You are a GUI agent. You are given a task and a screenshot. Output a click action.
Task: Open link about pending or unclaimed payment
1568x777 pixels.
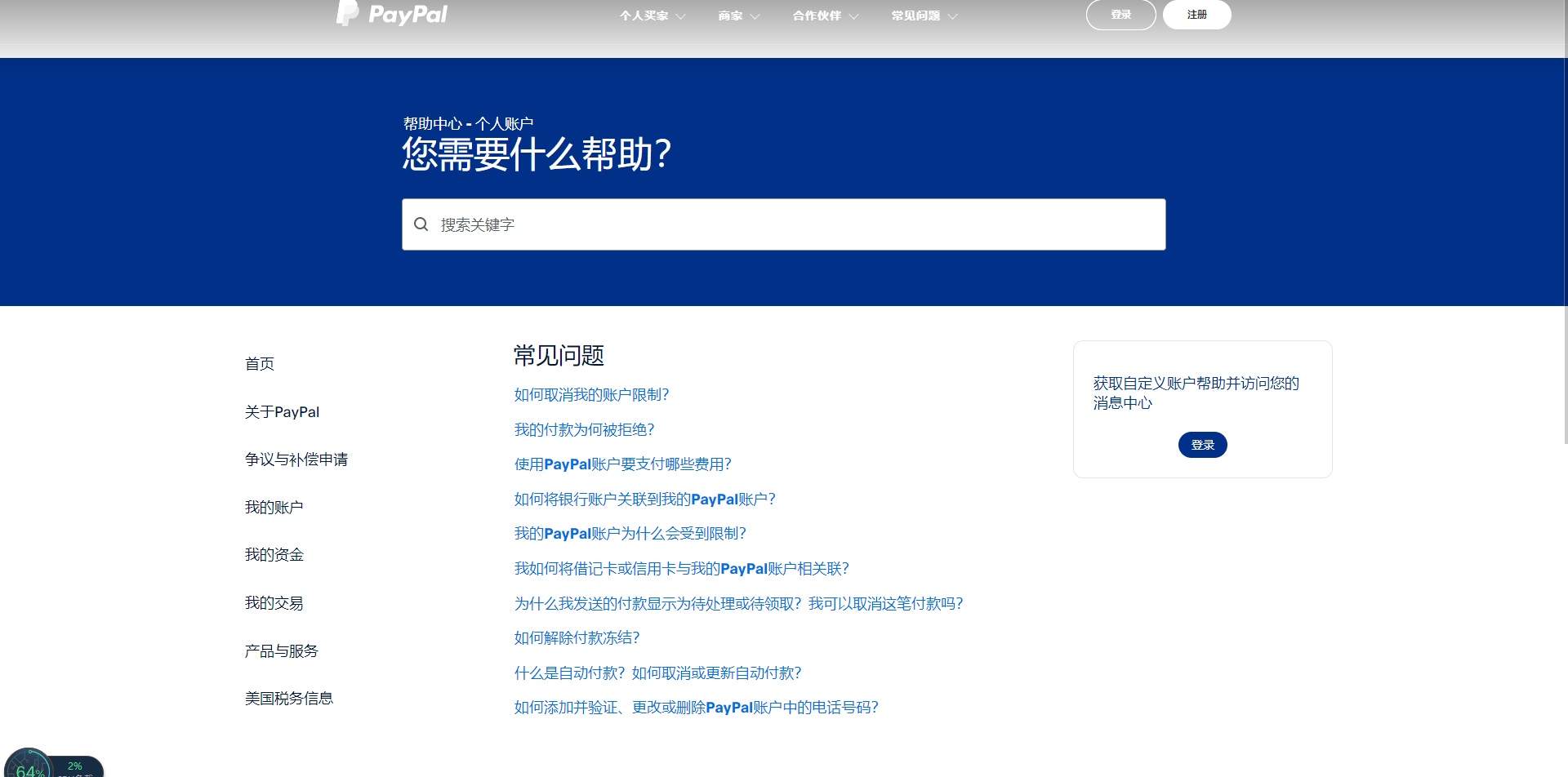[x=739, y=604]
